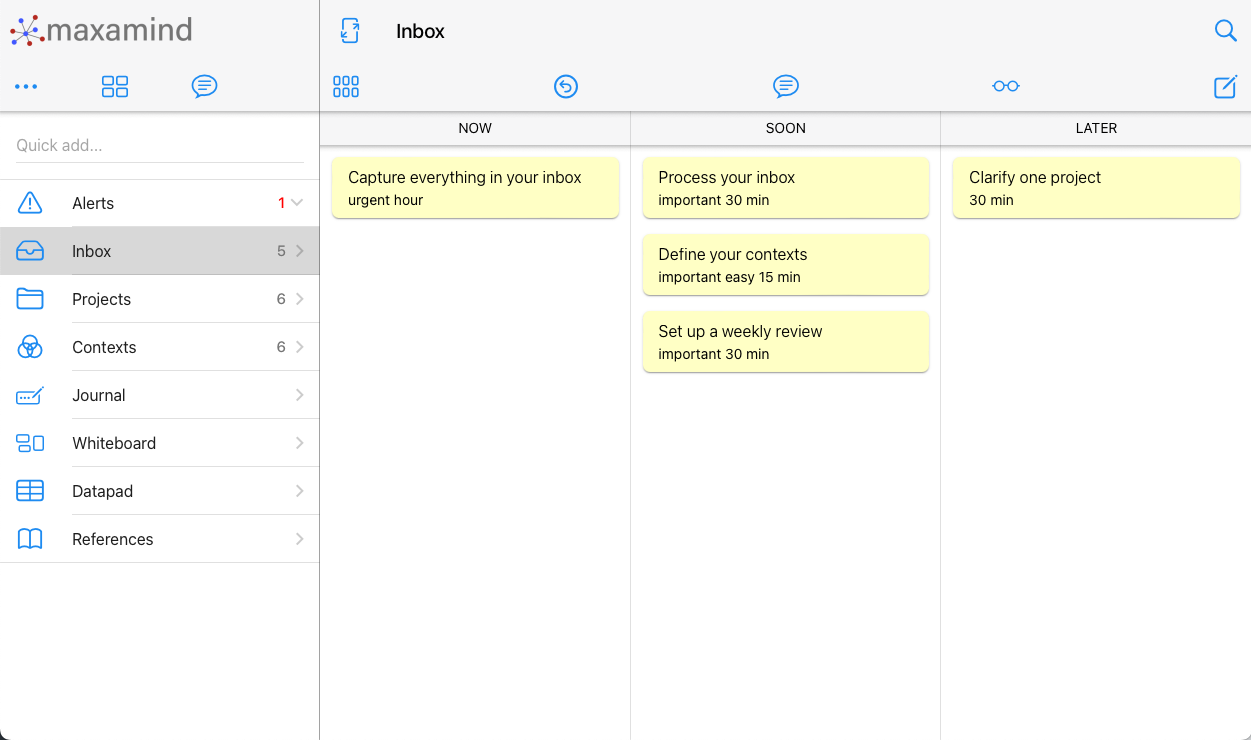
Task: Select the Whiteboard sidebar entry
Action: coord(114,443)
